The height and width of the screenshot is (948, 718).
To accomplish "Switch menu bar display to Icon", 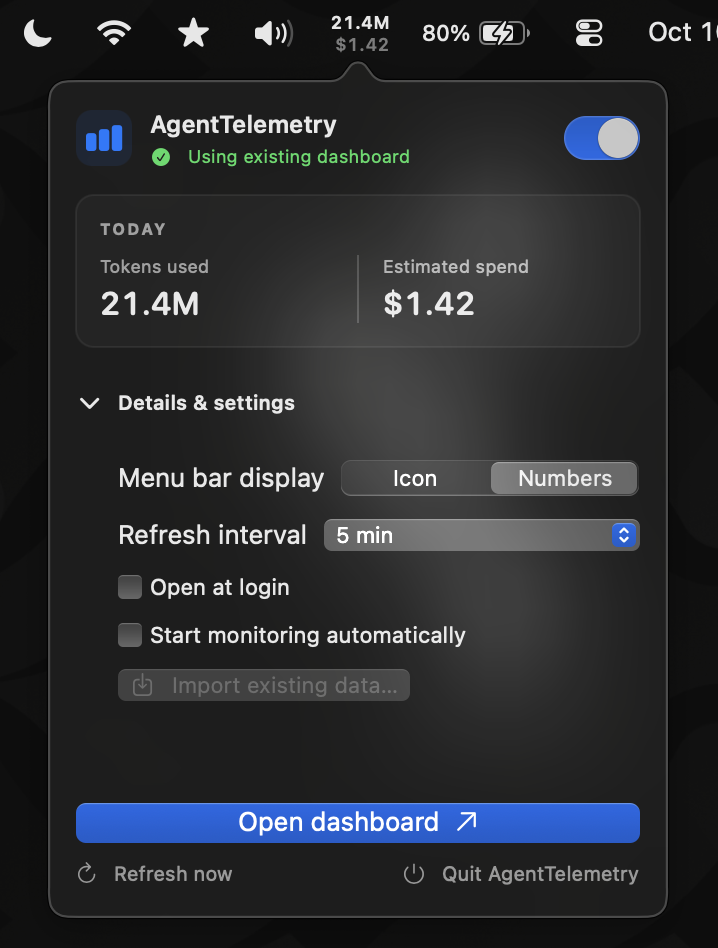I will pos(415,478).
